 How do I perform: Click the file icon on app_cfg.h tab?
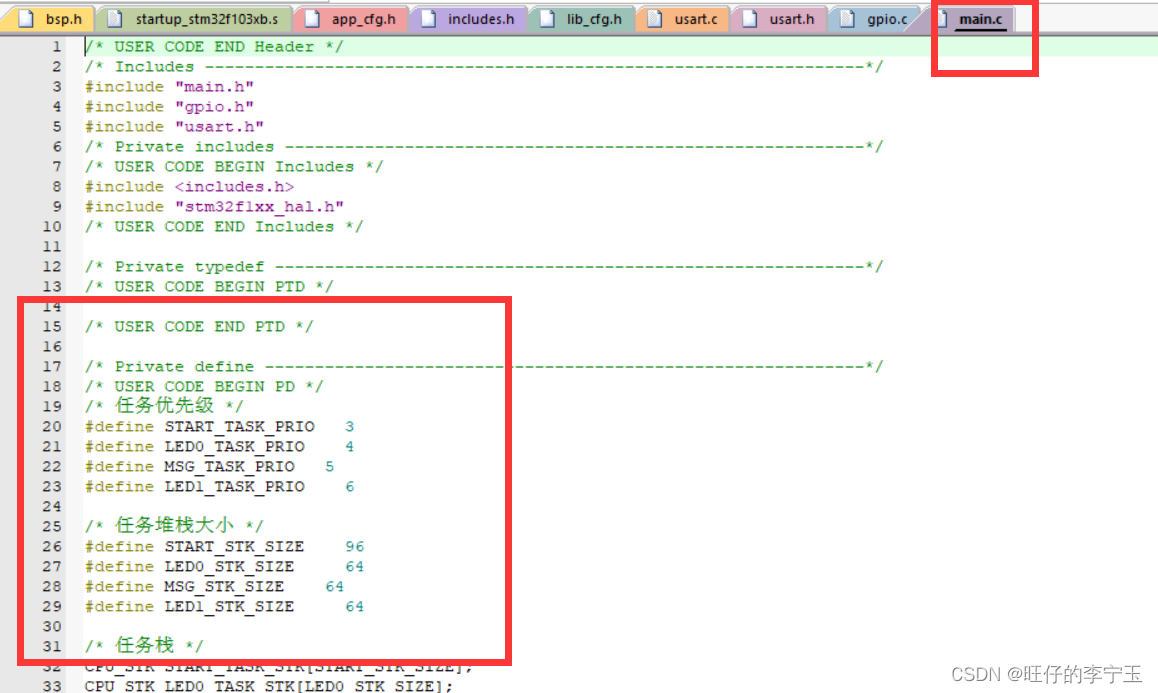[x=312, y=19]
